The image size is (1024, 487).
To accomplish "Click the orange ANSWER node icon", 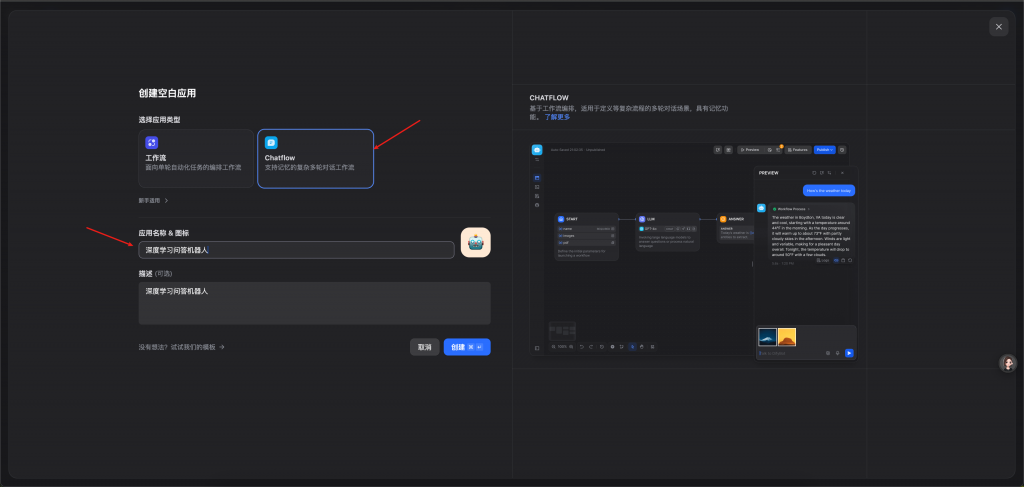I will 723,218.
